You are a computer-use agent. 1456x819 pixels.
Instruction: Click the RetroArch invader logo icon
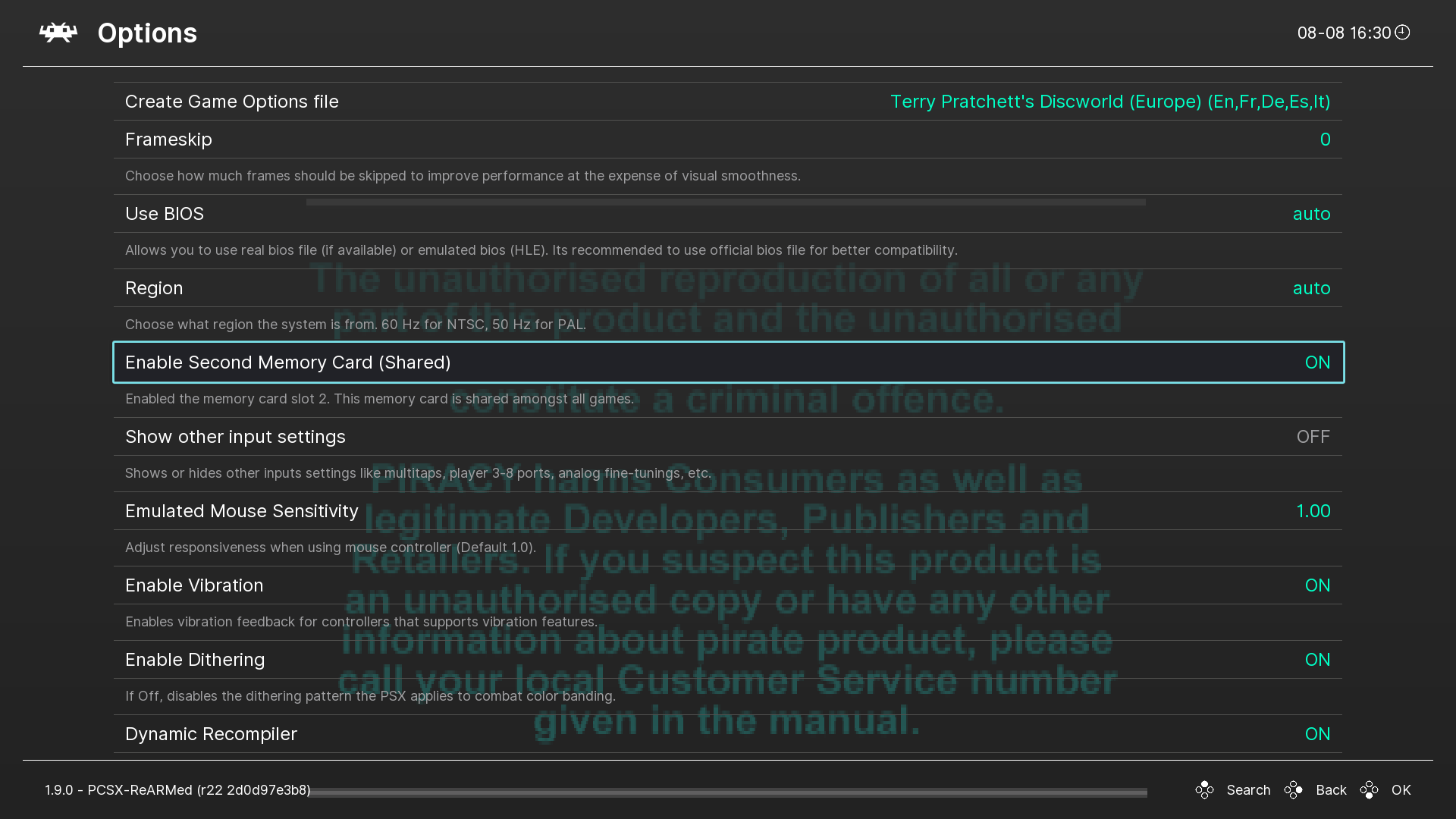pos(58,33)
